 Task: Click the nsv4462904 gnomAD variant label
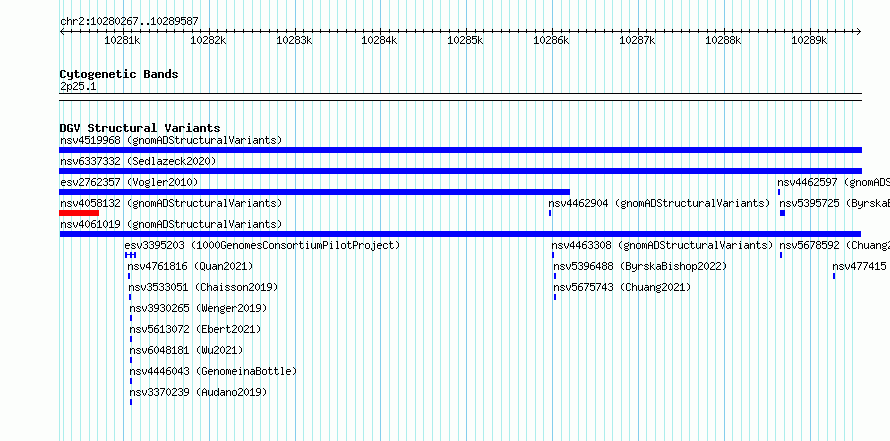(x=659, y=203)
